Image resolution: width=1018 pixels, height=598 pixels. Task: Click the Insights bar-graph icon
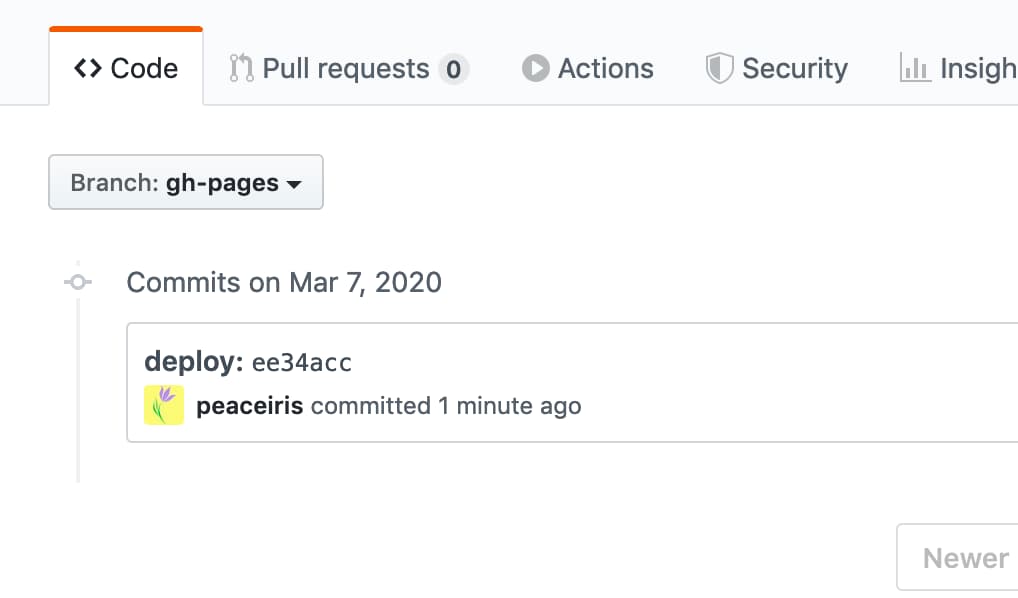(x=915, y=68)
